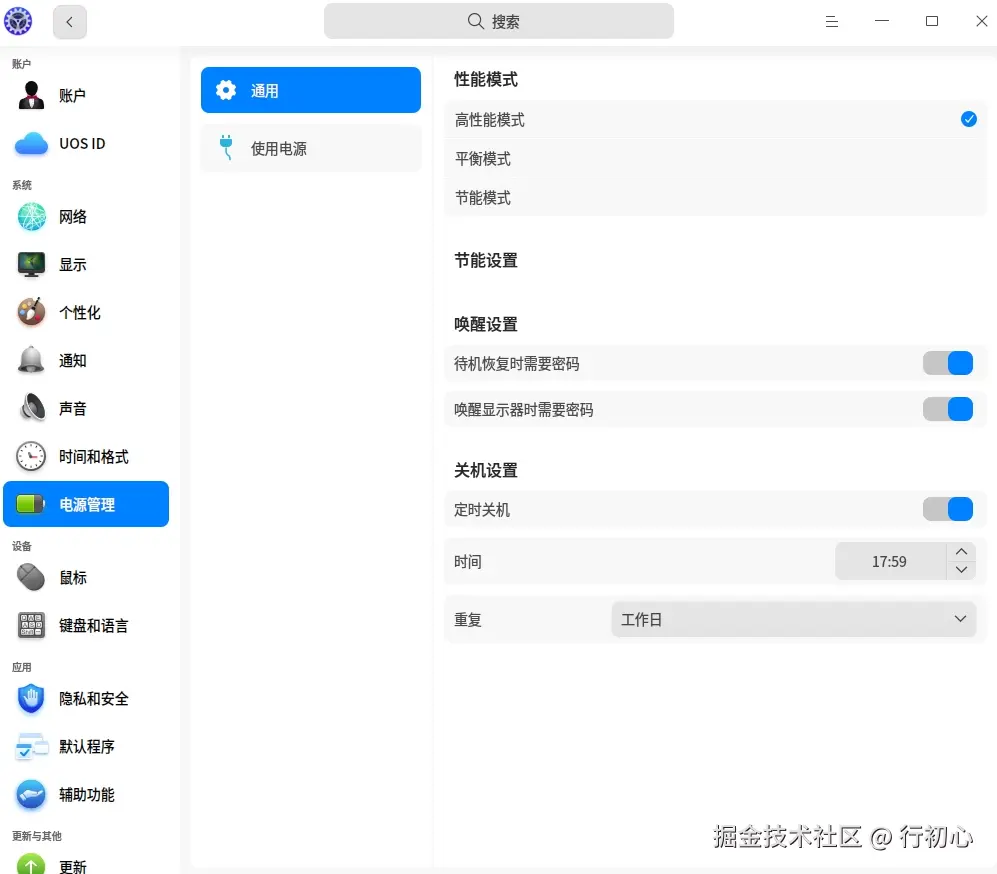Open 键盘和语言 in the sidebar
Viewport: 997px width, 874px height.
(86, 625)
